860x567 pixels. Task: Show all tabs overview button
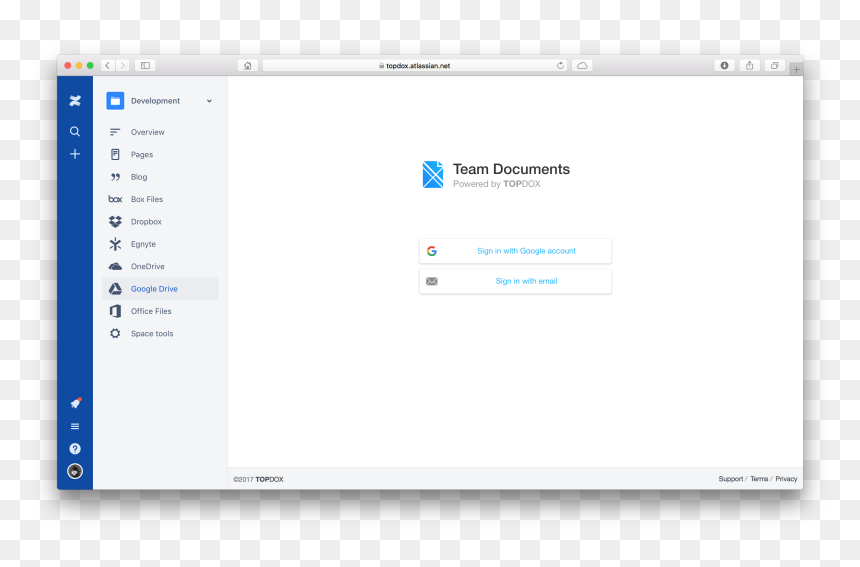[774, 66]
